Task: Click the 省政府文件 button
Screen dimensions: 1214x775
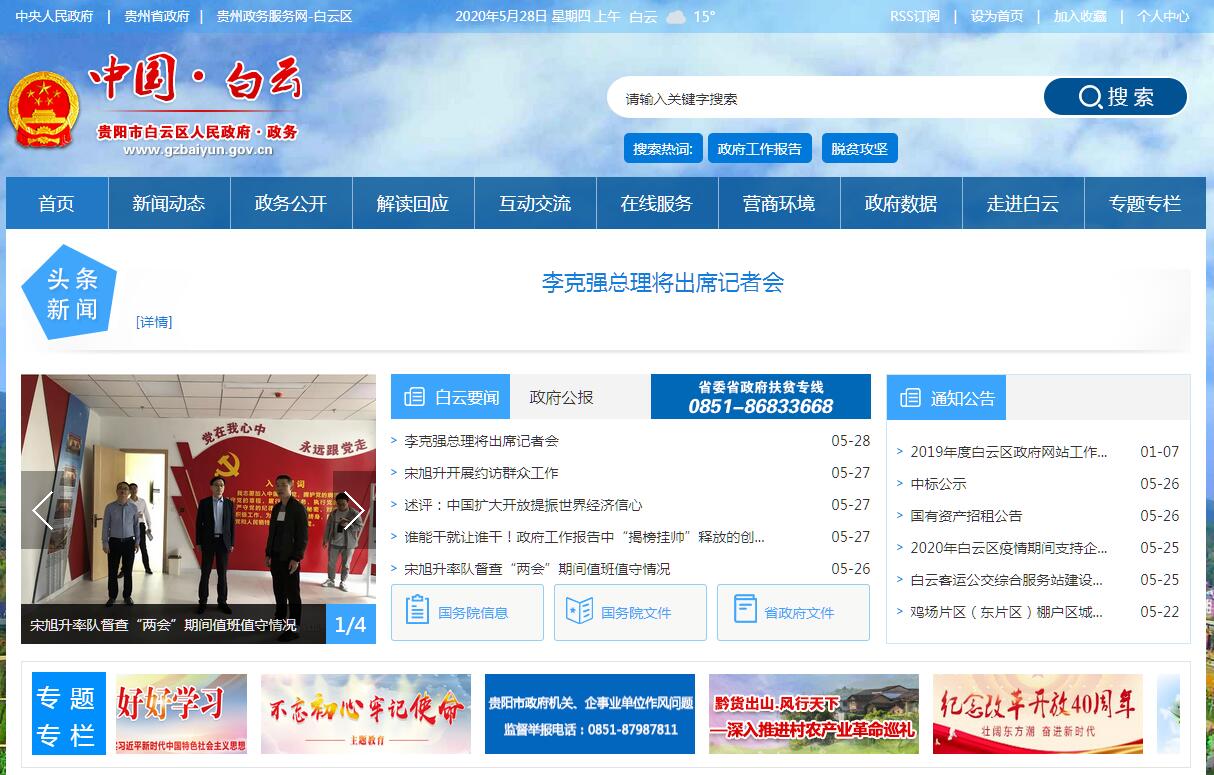Action: (793, 612)
